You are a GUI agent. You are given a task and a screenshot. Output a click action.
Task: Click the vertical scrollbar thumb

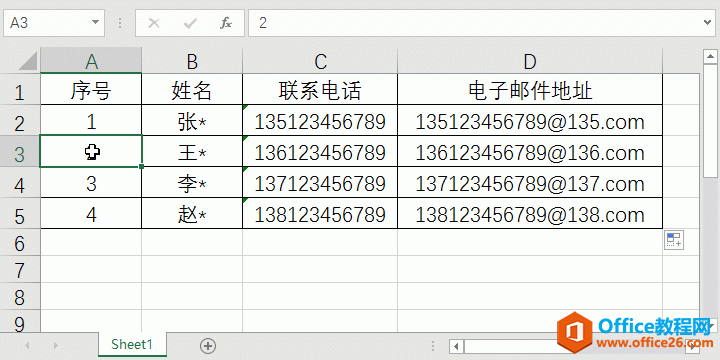pos(710,121)
